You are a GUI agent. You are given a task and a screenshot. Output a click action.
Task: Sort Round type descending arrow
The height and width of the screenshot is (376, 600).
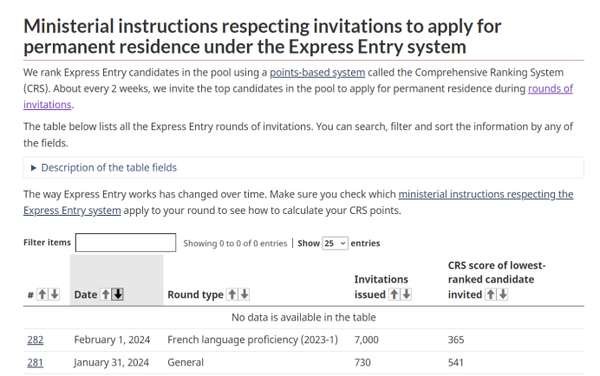click(x=245, y=295)
